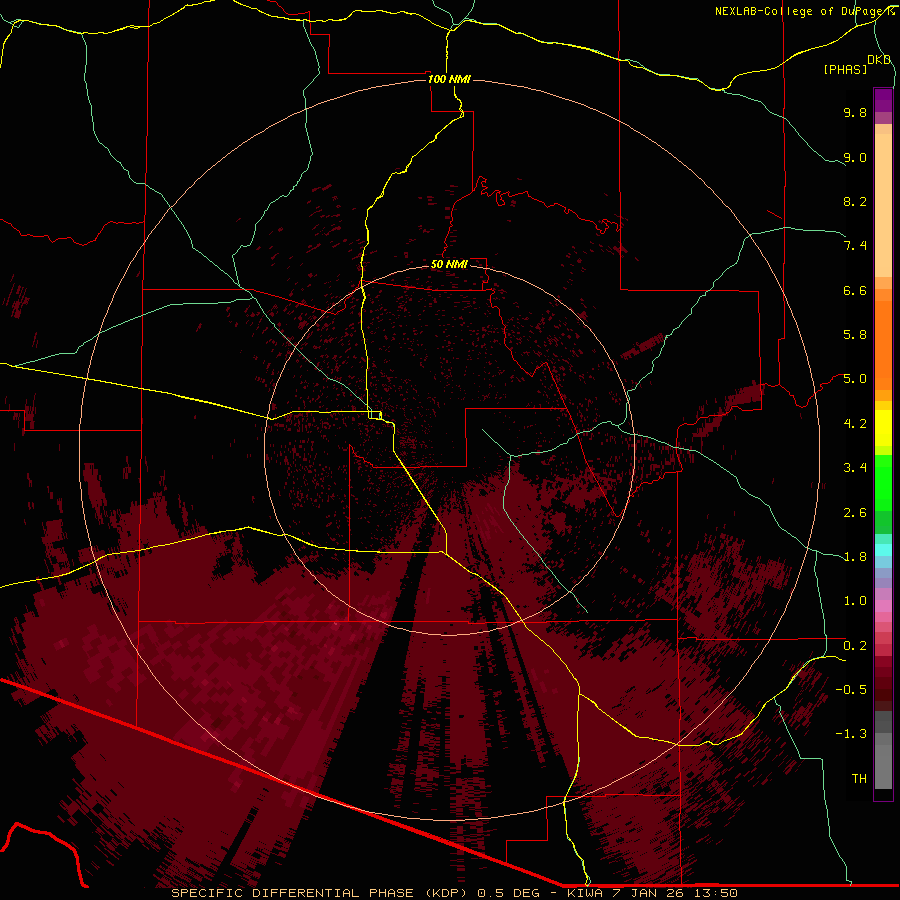Click the DKD label above the color bar
This screenshot has height=900, width=900.
879,59
